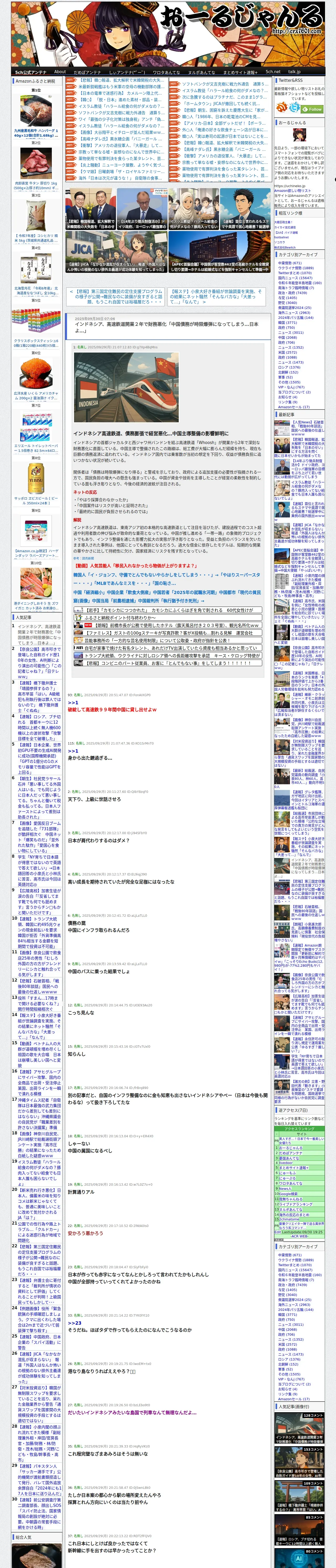Open category 国内ニュース (15647)

[x=295, y=278]
